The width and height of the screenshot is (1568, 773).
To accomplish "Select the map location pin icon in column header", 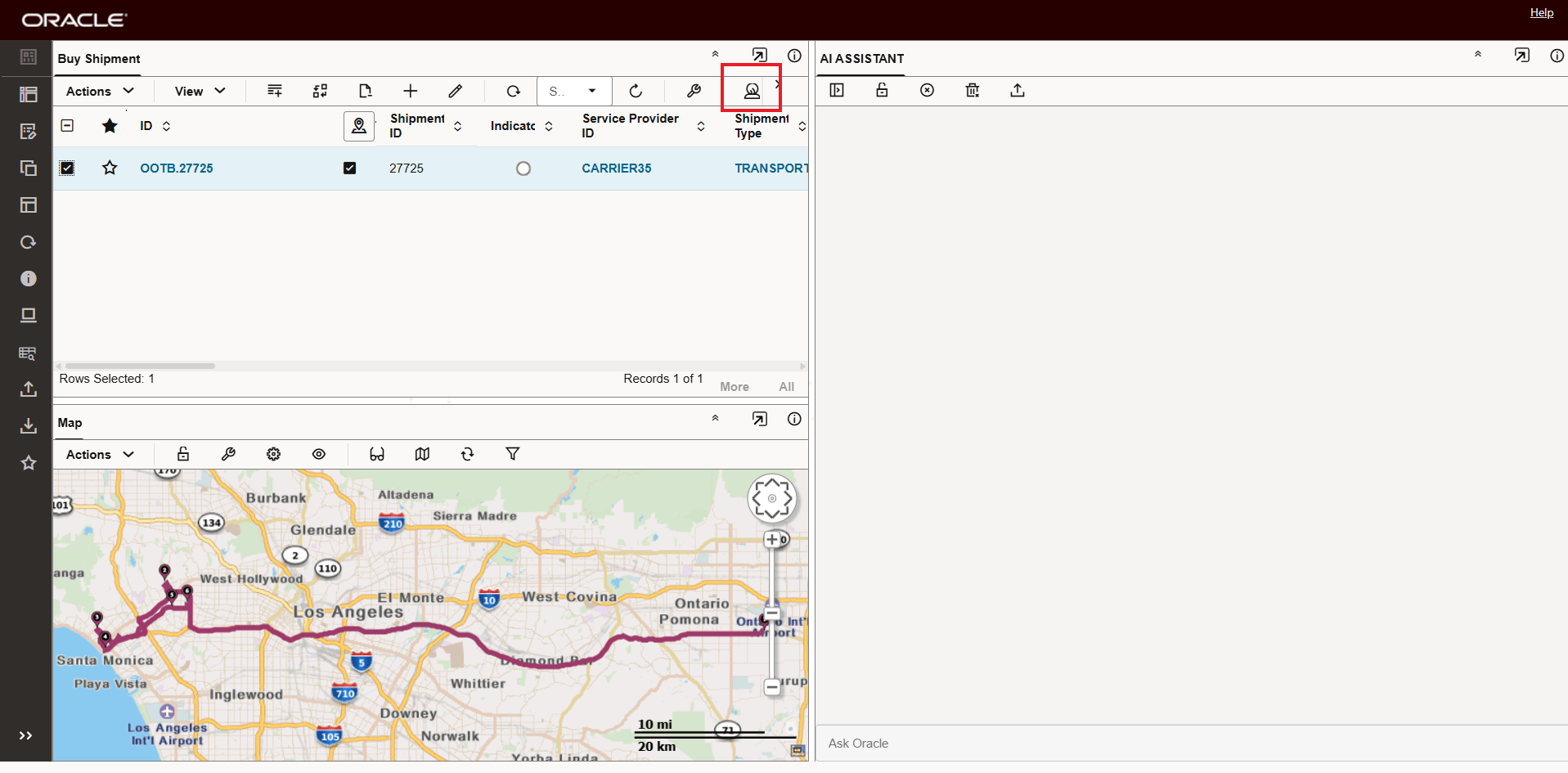I will click(359, 126).
